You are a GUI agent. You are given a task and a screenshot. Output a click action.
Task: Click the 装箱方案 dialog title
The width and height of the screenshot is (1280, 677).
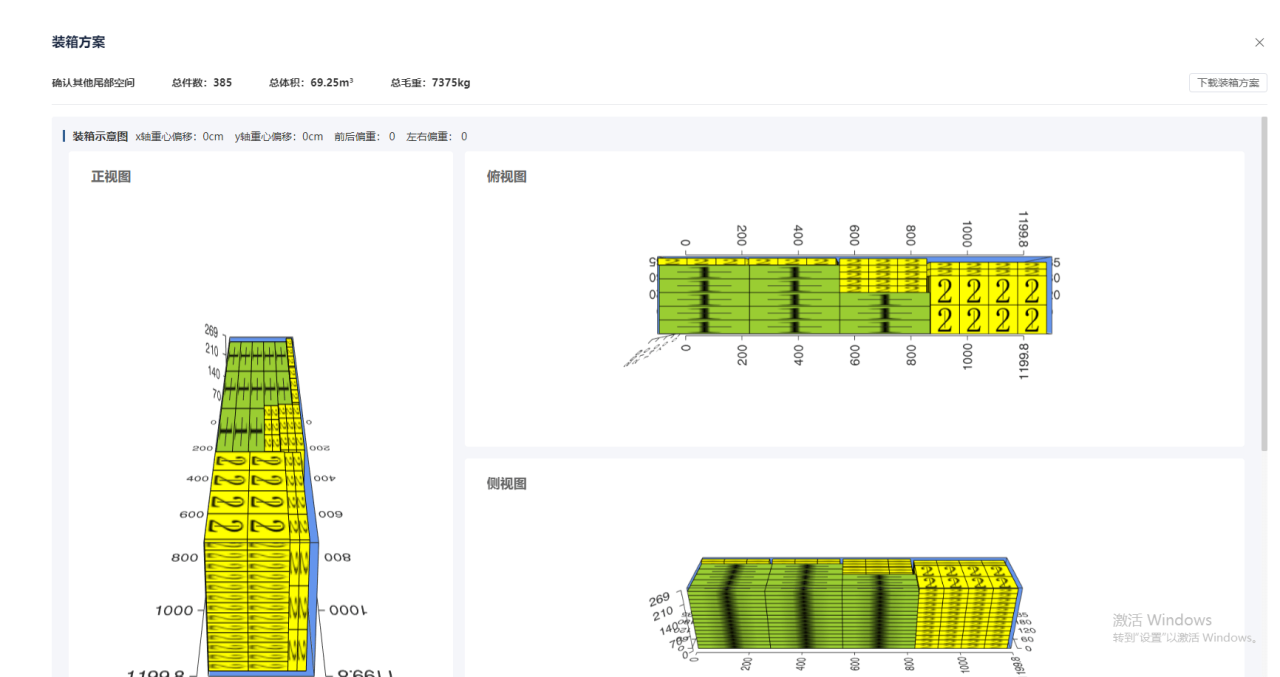click(78, 43)
